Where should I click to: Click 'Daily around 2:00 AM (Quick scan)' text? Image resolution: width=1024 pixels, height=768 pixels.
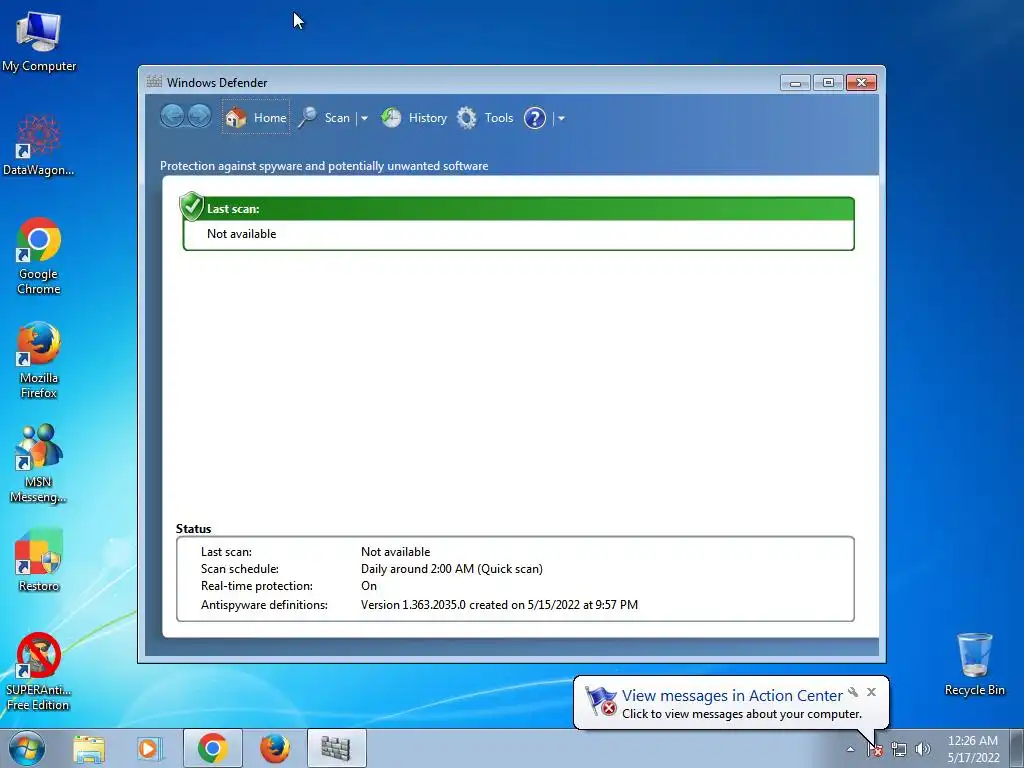coord(452,569)
